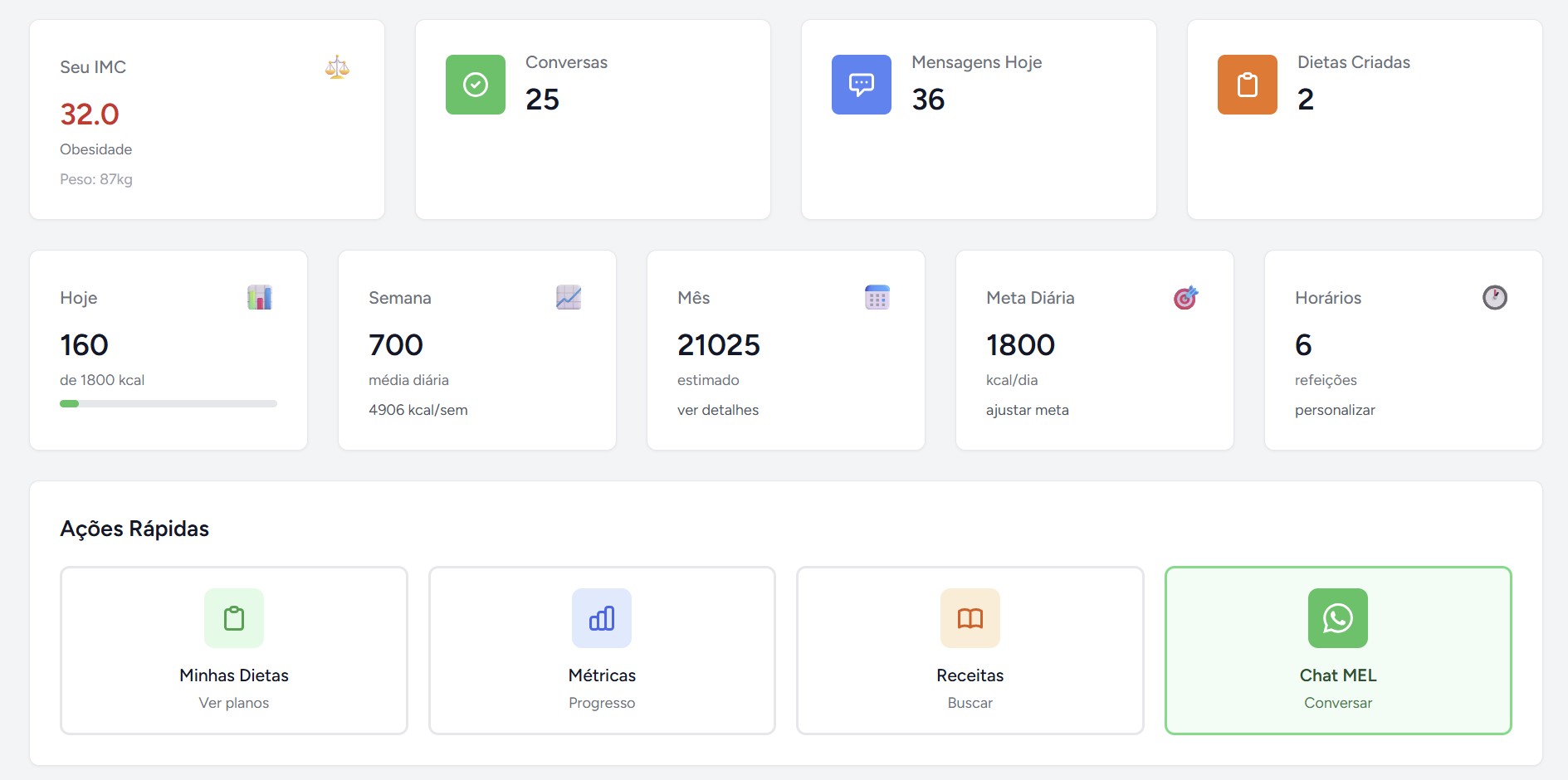Screen dimensions: 1568x780
Task: Click the scales icon on the Seu IMC card
Action: (x=337, y=67)
